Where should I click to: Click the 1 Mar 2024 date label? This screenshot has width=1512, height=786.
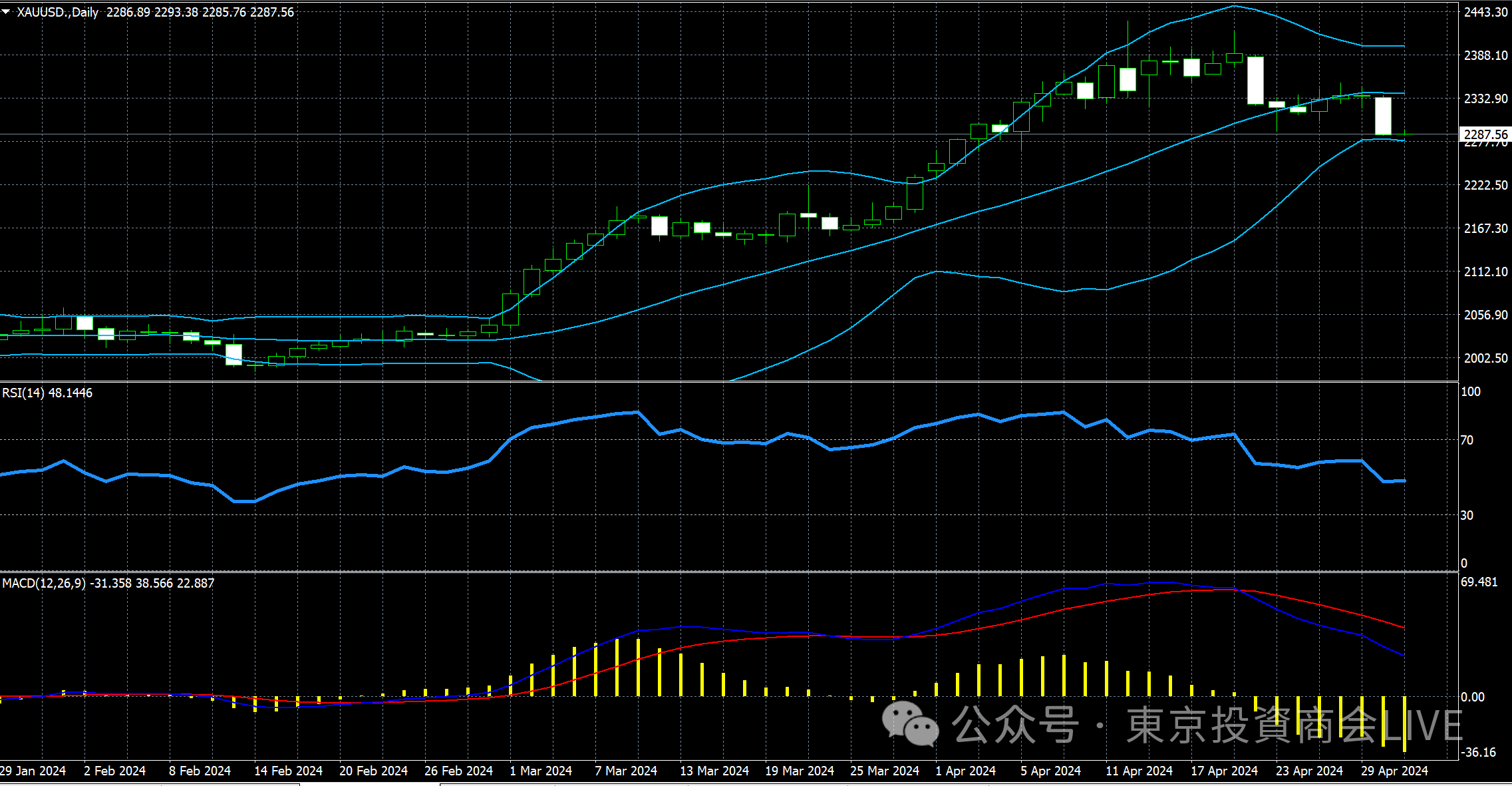(x=541, y=771)
